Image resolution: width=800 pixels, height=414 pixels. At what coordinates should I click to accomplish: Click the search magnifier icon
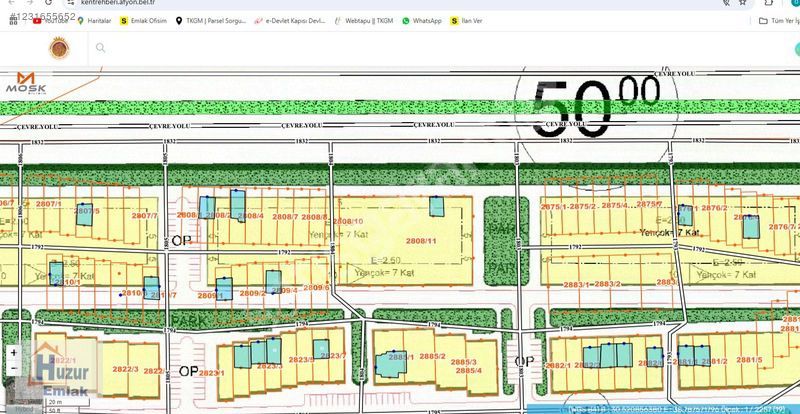pyautogui.click(x=101, y=47)
